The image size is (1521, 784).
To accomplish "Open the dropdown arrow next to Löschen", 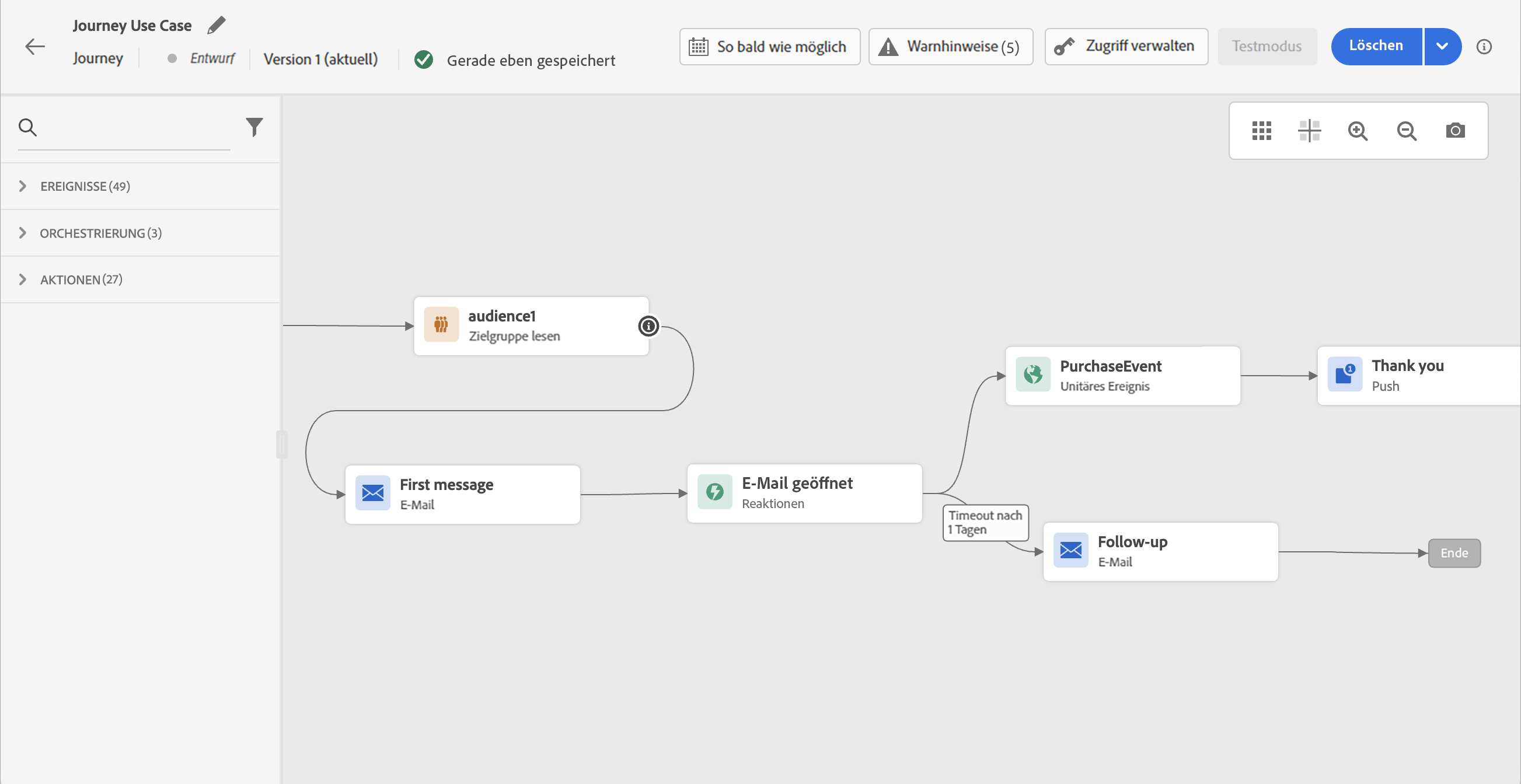I will pos(1441,47).
